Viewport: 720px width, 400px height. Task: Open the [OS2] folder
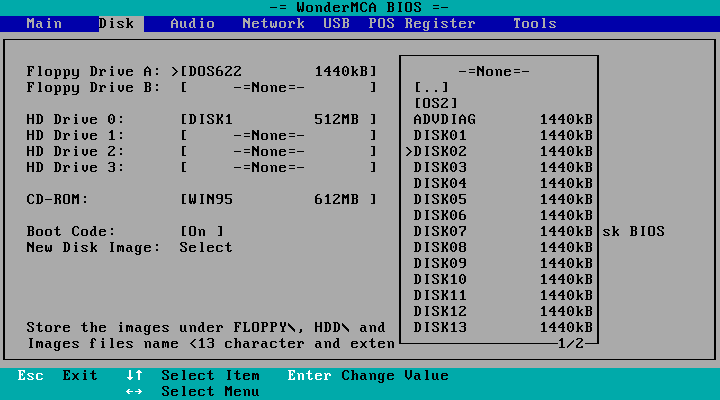coord(436,103)
